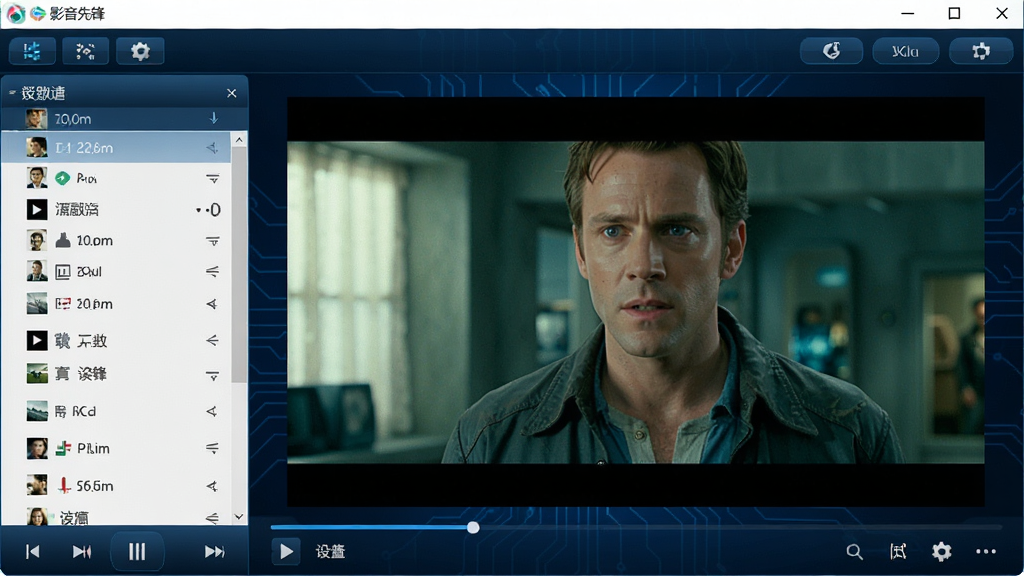Skip to the next track

point(214,552)
